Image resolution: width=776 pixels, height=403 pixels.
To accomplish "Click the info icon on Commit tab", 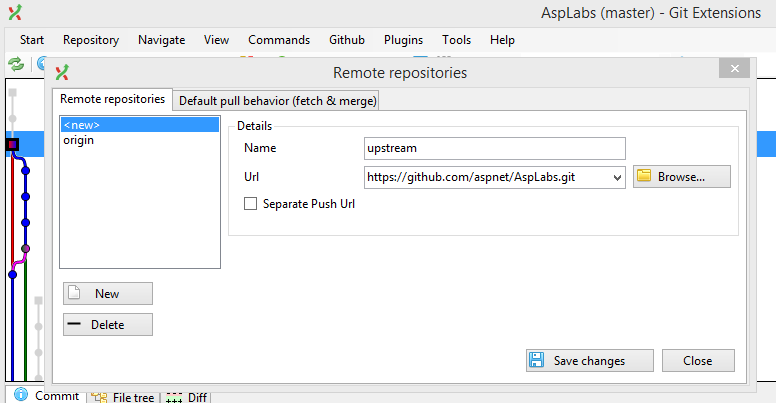I will [21, 394].
